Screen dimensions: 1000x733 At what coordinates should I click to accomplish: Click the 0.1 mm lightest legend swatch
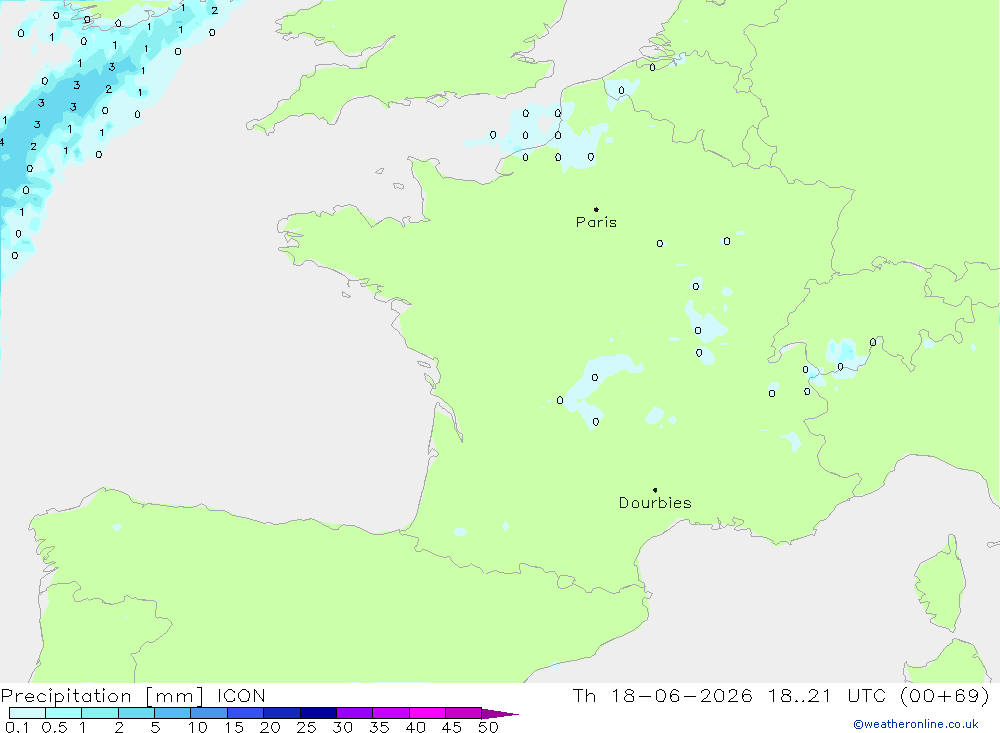tap(27, 713)
